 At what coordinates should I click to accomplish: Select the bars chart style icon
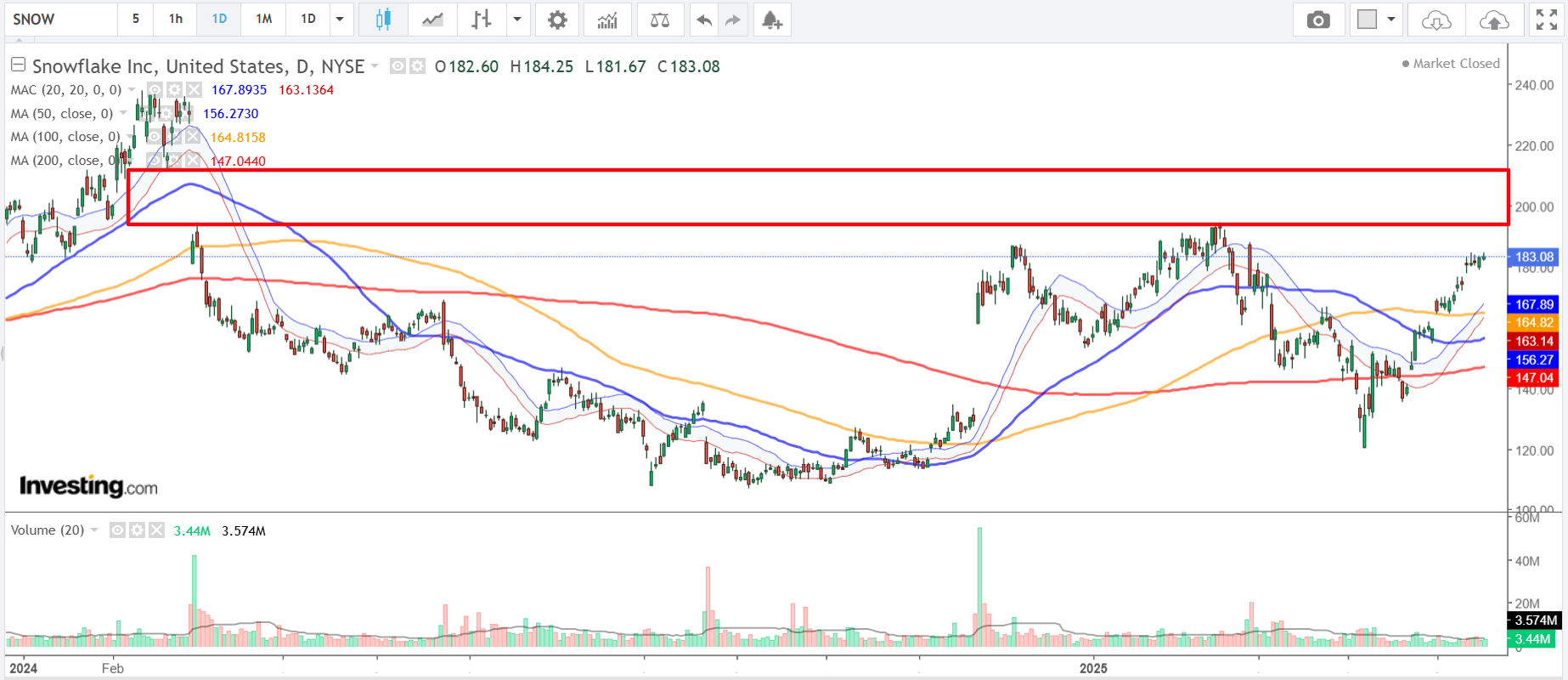[x=482, y=20]
